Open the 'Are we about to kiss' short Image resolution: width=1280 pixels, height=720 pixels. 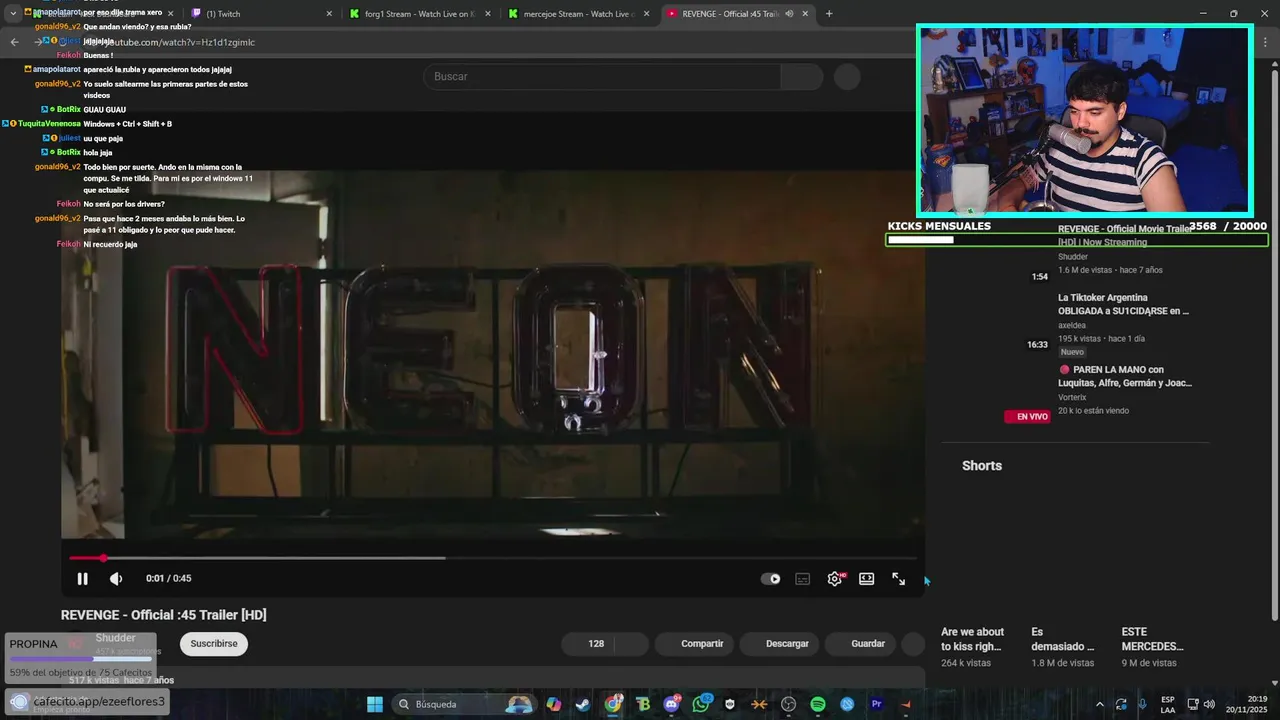coord(972,639)
